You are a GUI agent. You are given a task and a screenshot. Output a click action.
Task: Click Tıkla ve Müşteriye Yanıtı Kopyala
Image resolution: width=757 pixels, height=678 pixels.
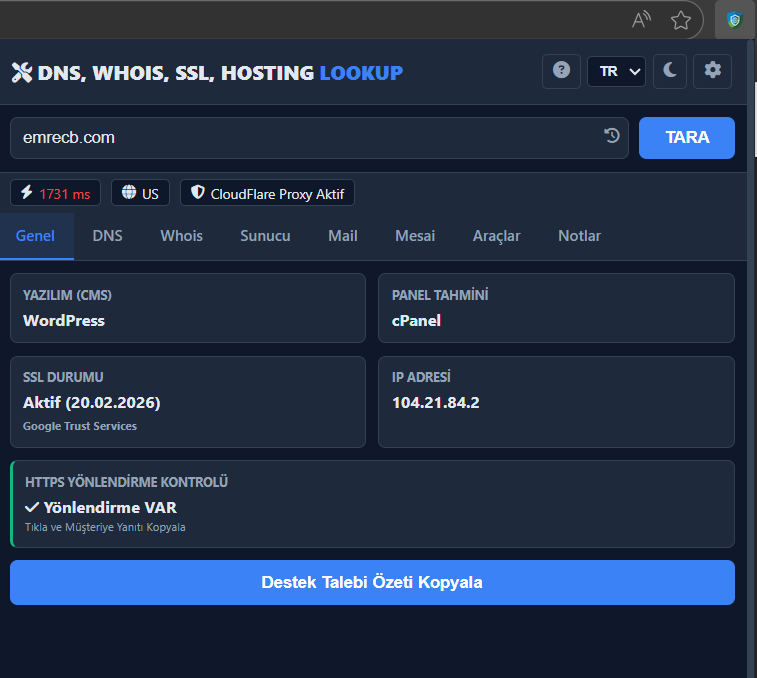pos(105,527)
